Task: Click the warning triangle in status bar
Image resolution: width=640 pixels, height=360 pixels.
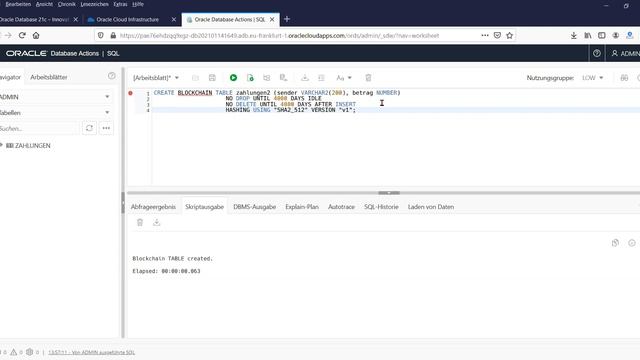Action: pos(13,352)
